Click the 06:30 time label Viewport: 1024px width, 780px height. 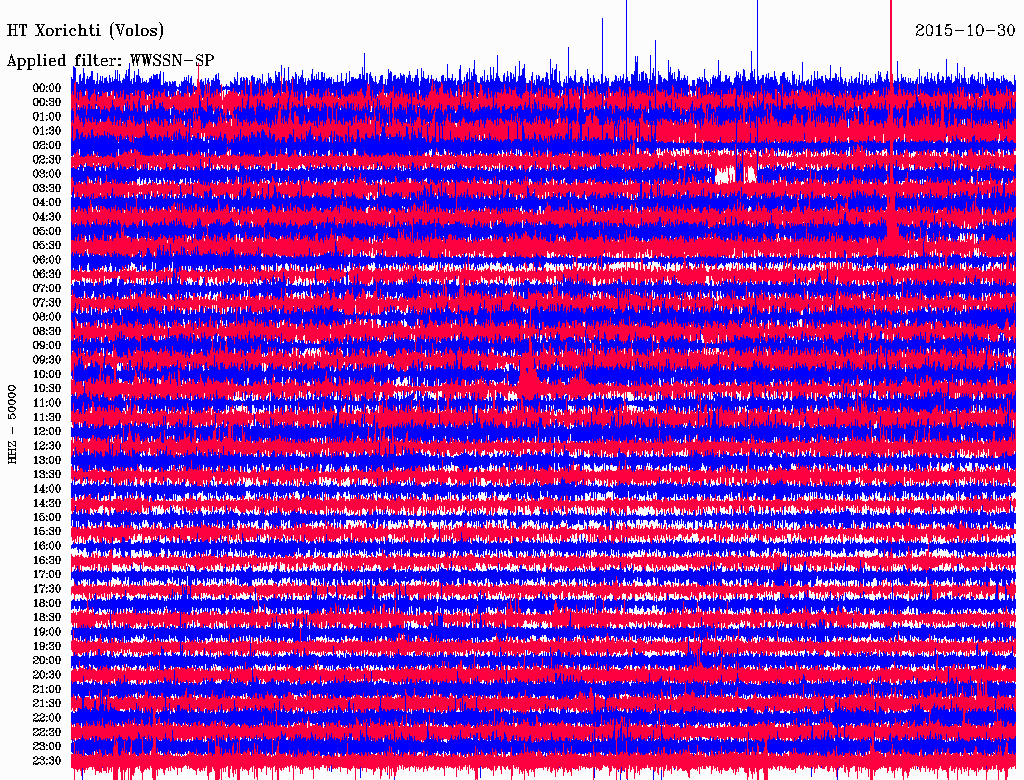coord(47,274)
